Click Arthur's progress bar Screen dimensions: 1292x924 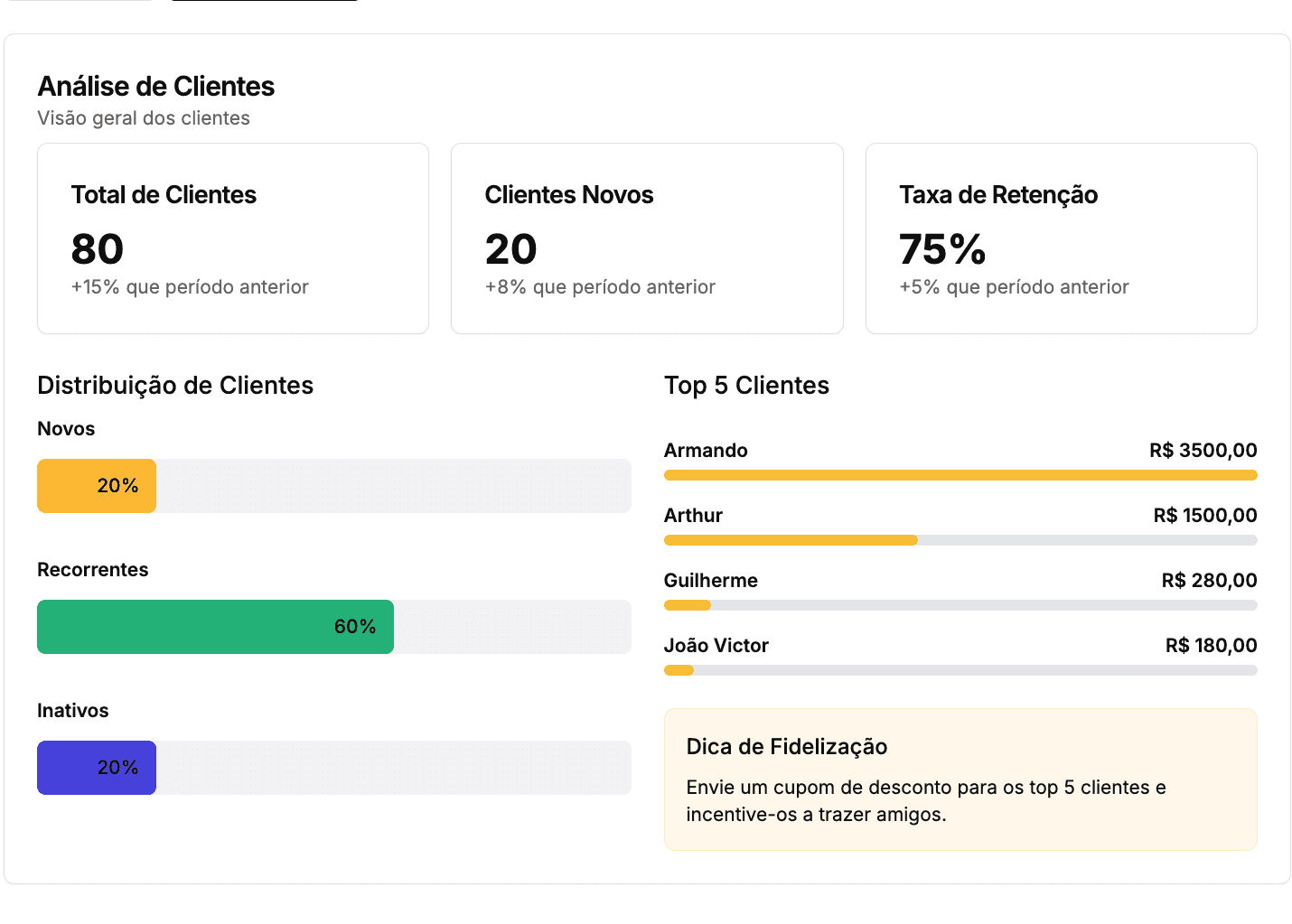click(960, 540)
